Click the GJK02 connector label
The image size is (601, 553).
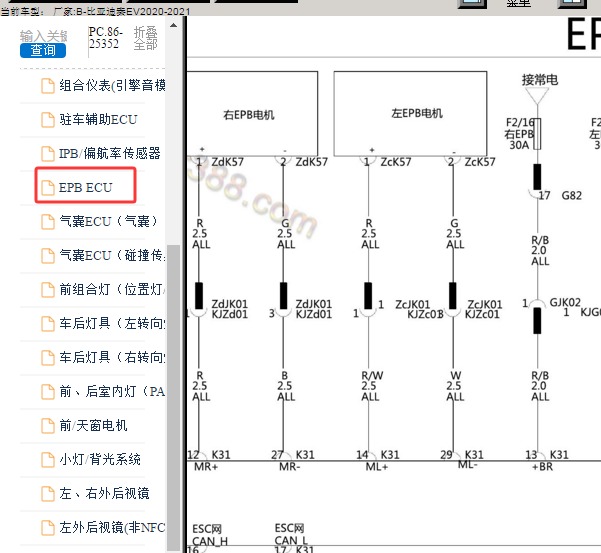565,302
